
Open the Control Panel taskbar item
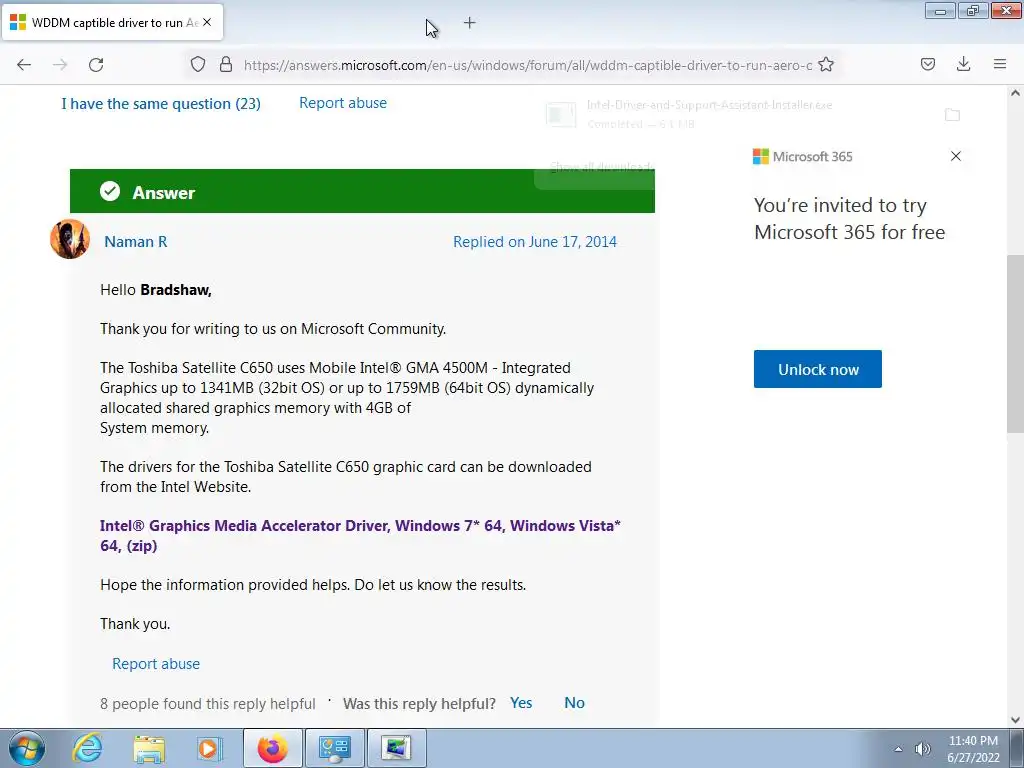pyautogui.click(x=334, y=748)
